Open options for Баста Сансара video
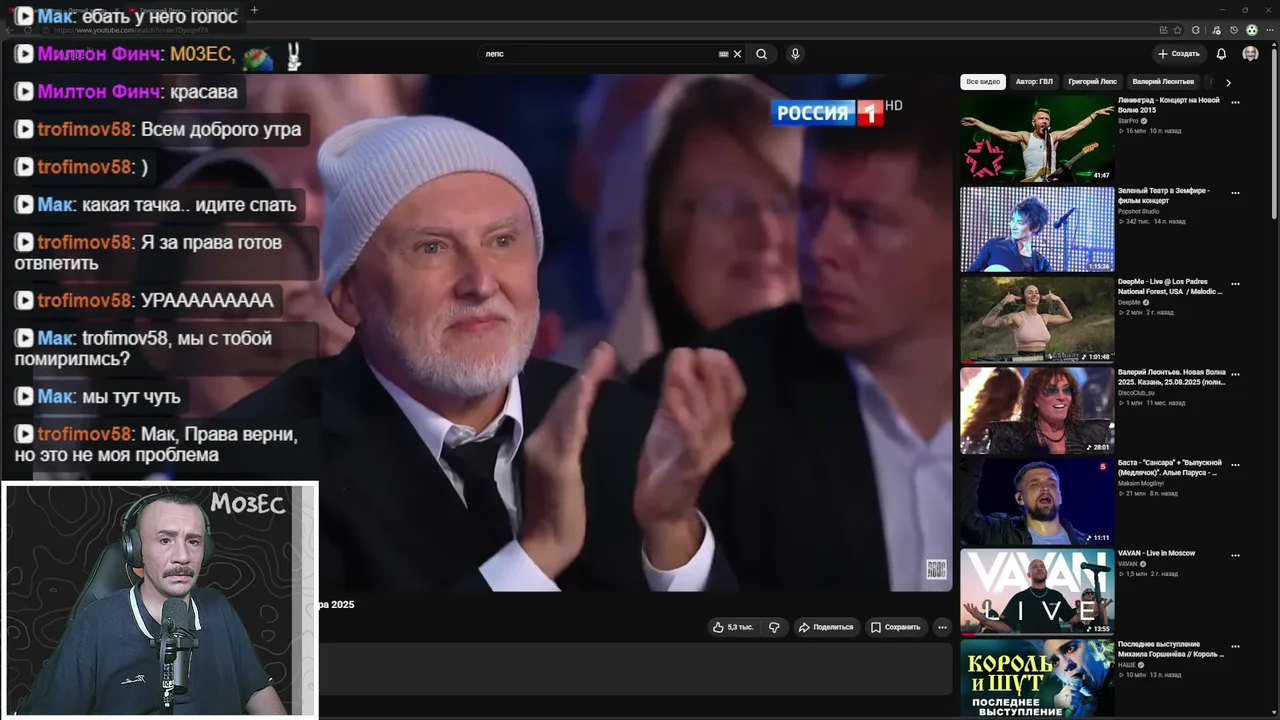The height and width of the screenshot is (720, 1280). point(1235,465)
